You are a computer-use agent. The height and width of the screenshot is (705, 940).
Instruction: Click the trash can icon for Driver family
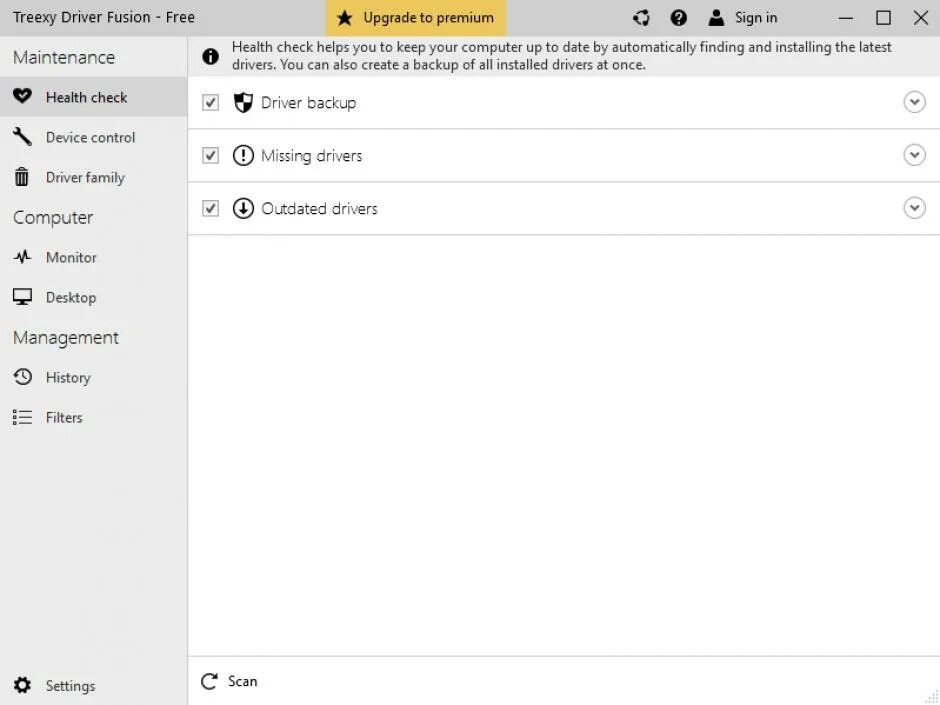22,177
